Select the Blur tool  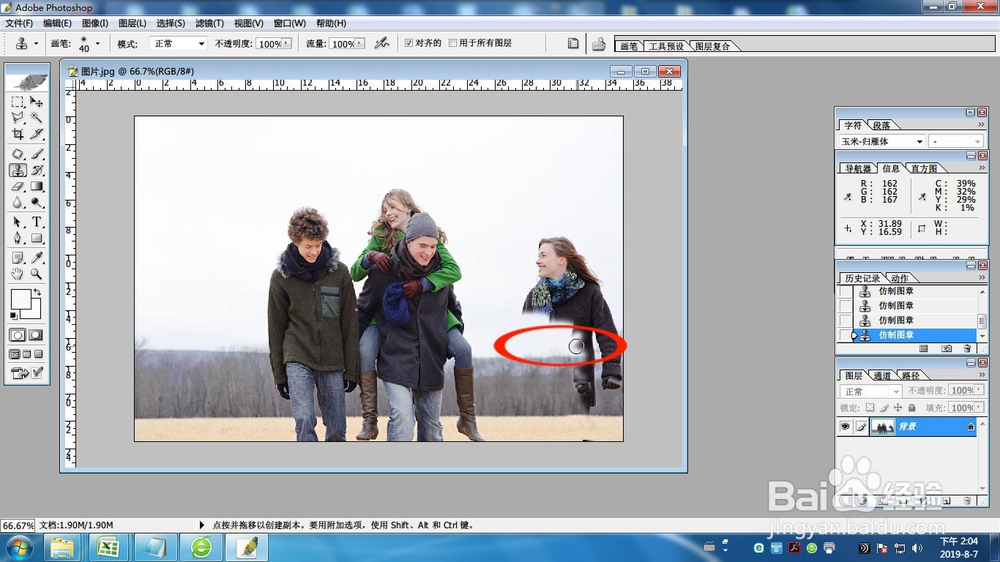coord(18,203)
